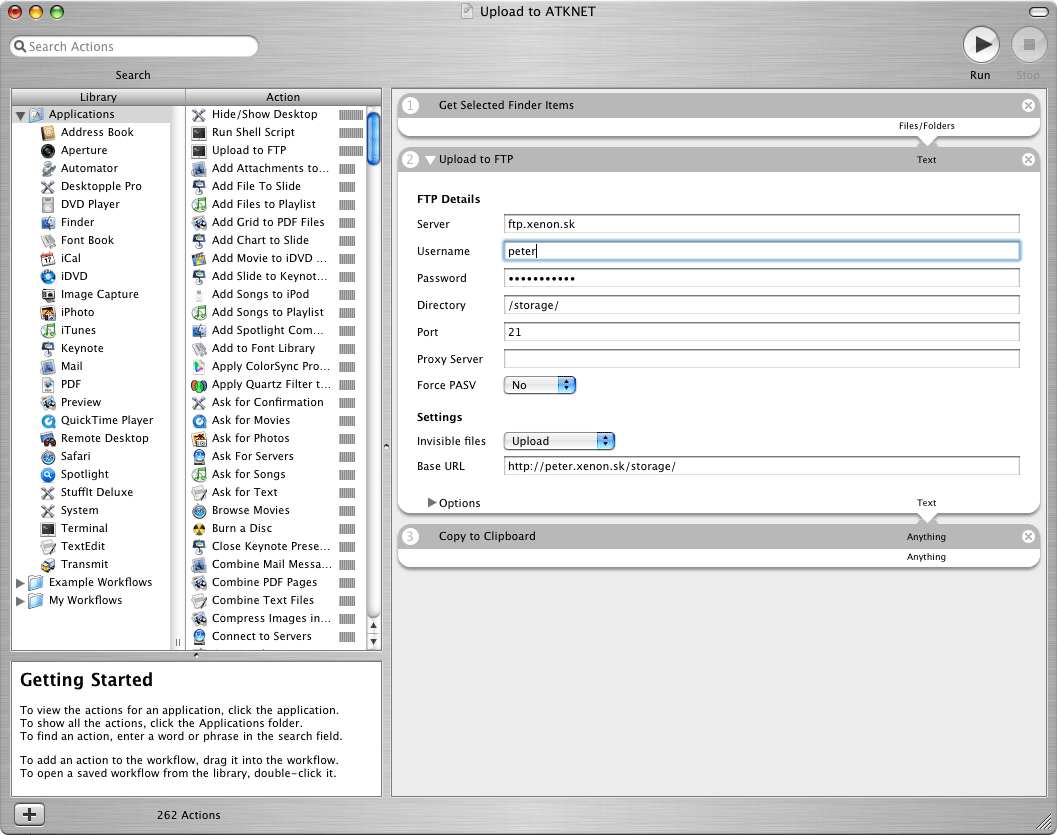Select the Keynote icon
The height and width of the screenshot is (835, 1057).
pos(48,348)
